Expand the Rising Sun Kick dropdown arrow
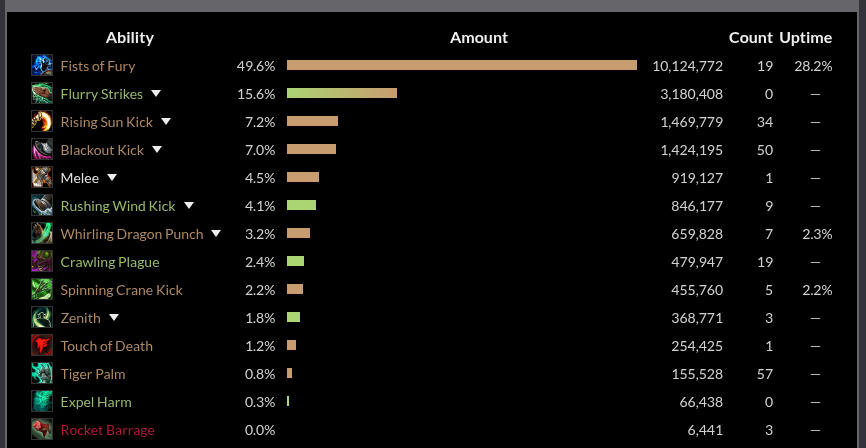 click(x=166, y=122)
